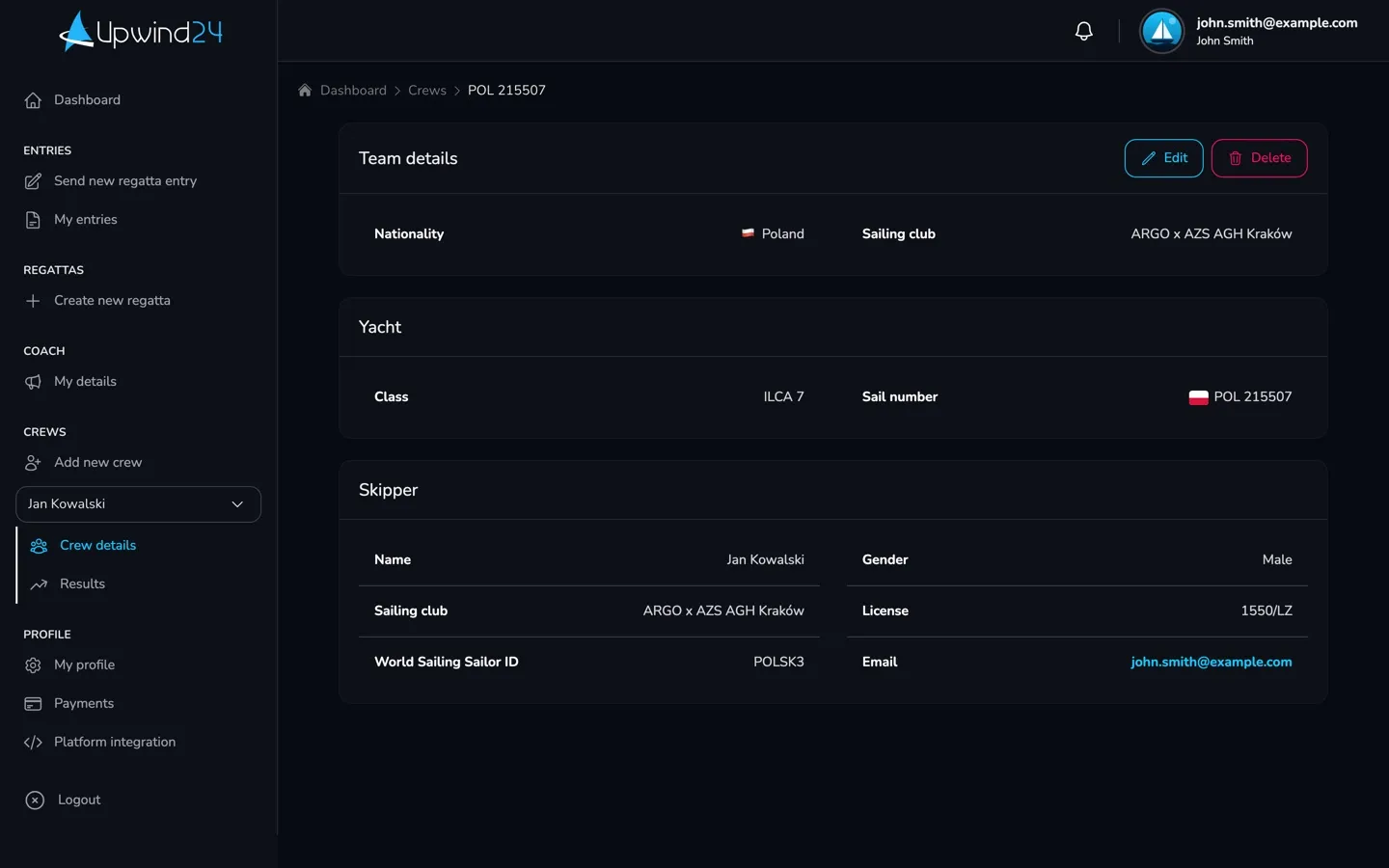Screen dimensions: 1389x868
Task: Click the Send new regatta entry pencil icon
Action: click(33, 181)
